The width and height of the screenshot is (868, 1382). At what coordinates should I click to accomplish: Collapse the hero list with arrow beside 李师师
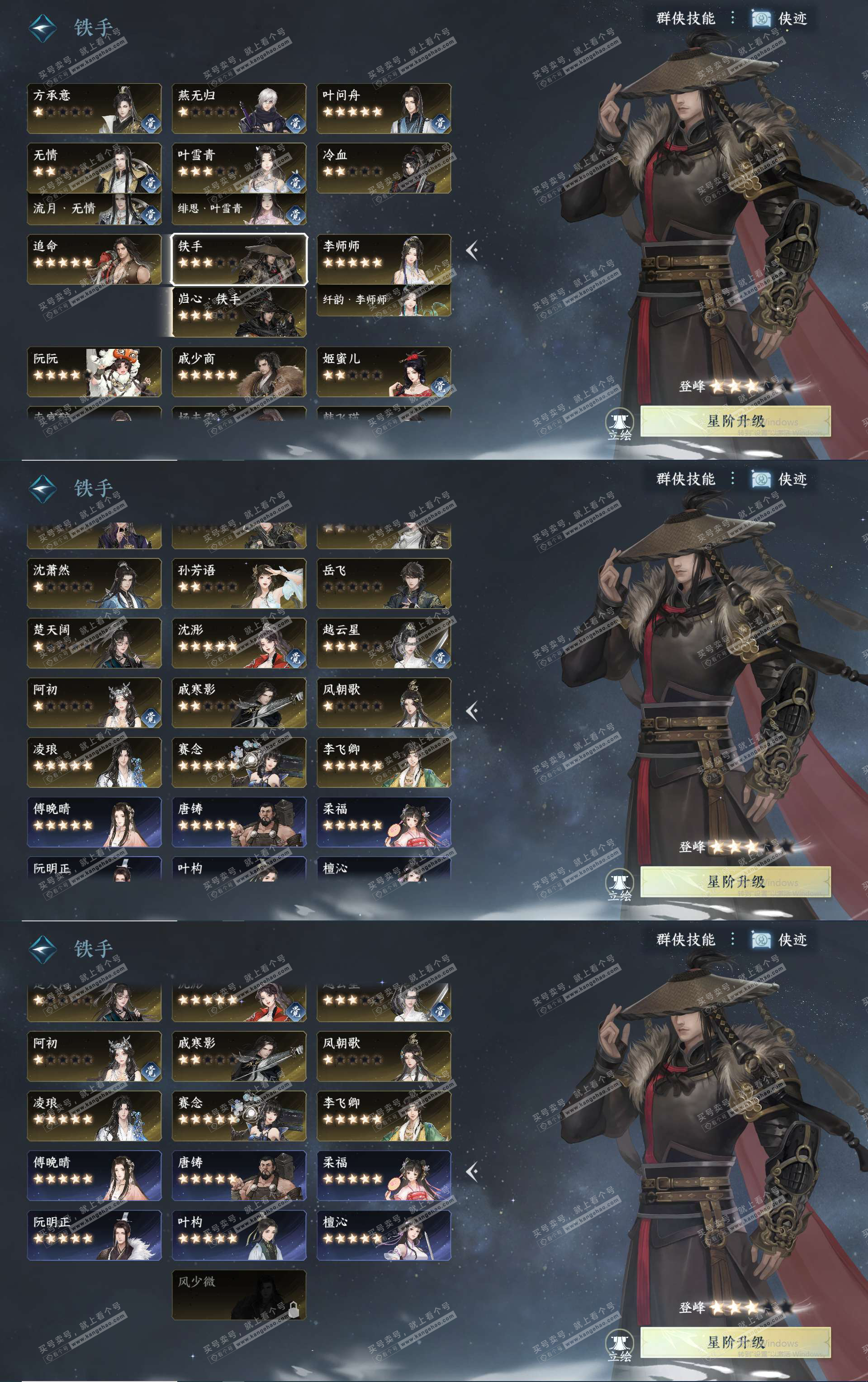472,250
